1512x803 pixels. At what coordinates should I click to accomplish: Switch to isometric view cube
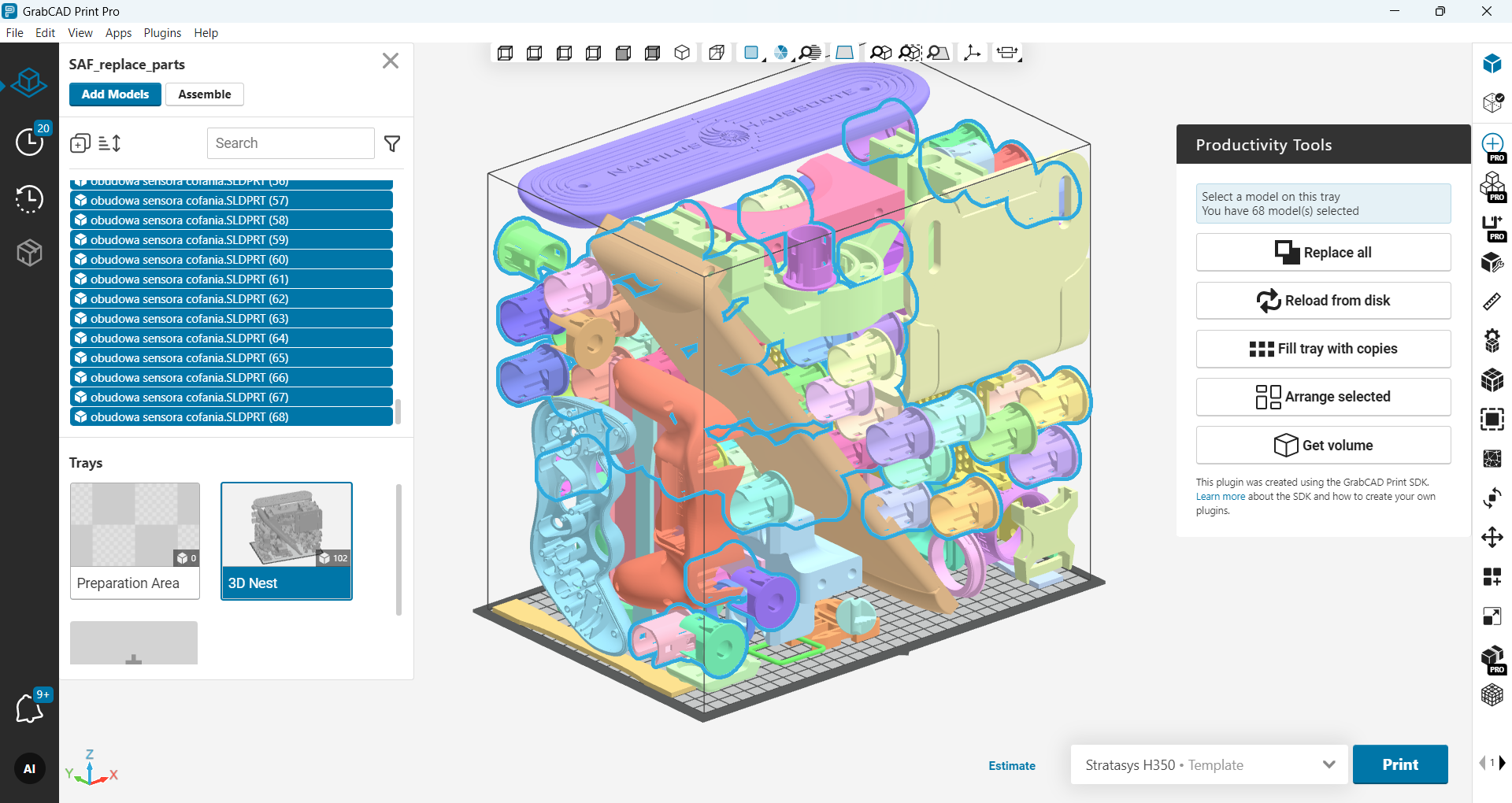tap(682, 53)
